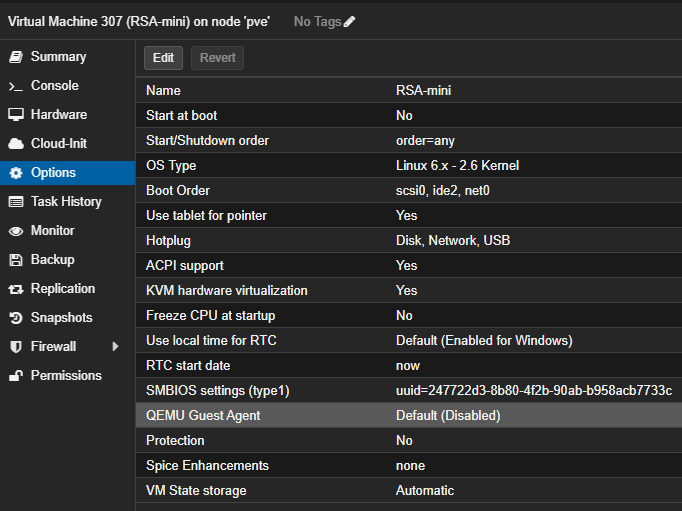Click the Console terminal icon
This screenshot has height=511, width=682.
pyautogui.click(x=15, y=86)
